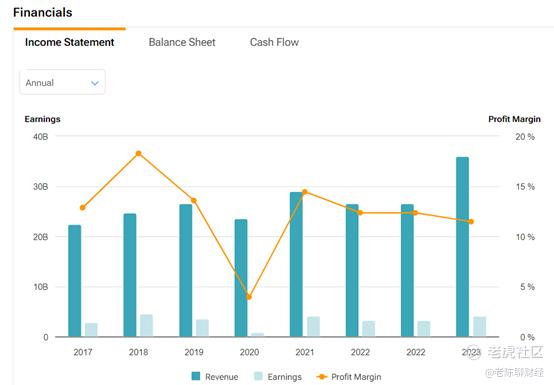The width and height of the screenshot is (554, 385).
Task: Select the 2018 profit margin peak point
Action: click(x=138, y=153)
